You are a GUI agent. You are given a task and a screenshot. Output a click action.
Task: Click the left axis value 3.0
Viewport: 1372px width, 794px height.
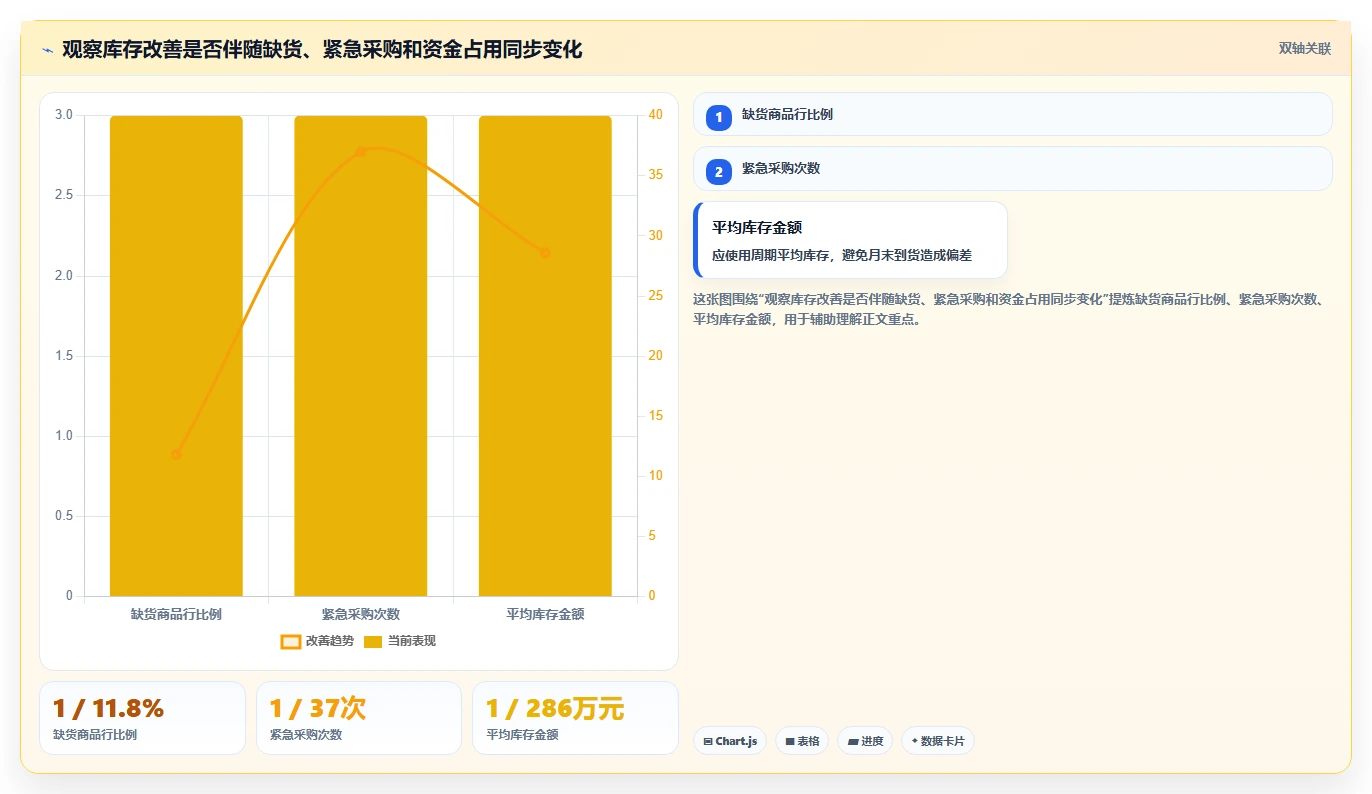(64, 115)
